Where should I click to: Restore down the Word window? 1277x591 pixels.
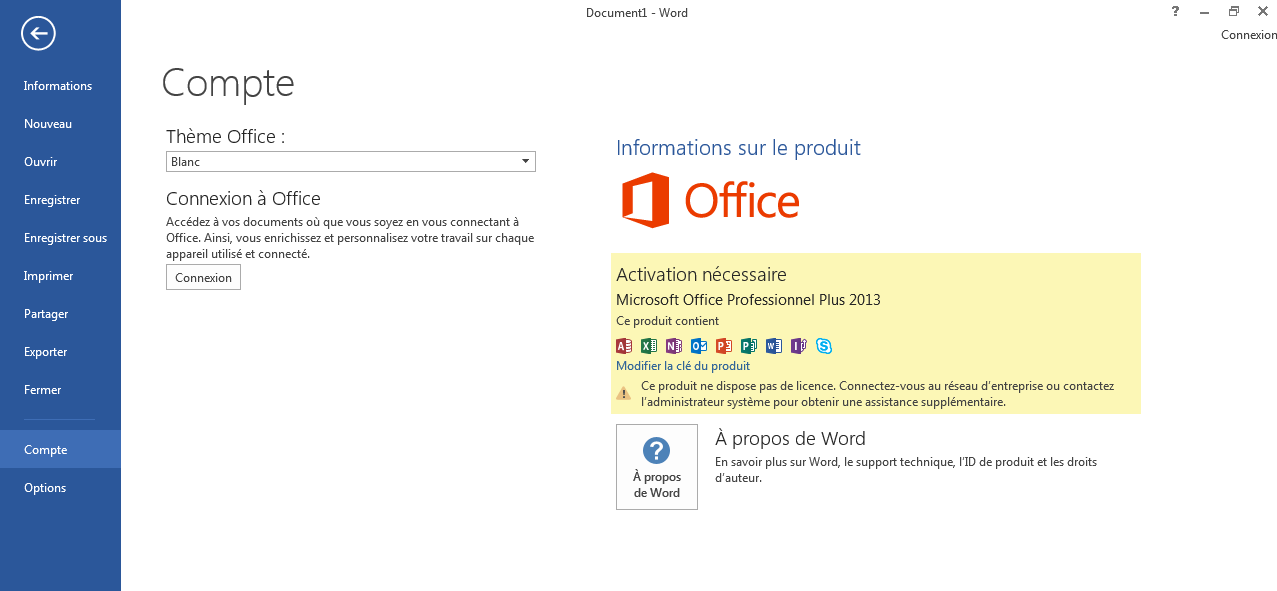pos(1234,11)
